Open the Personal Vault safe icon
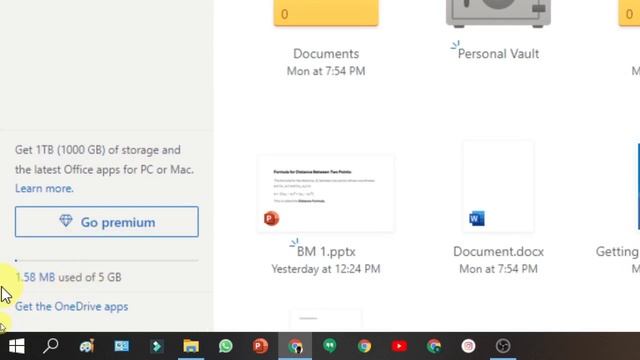Image resolution: width=640 pixels, height=360 pixels. 498,13
